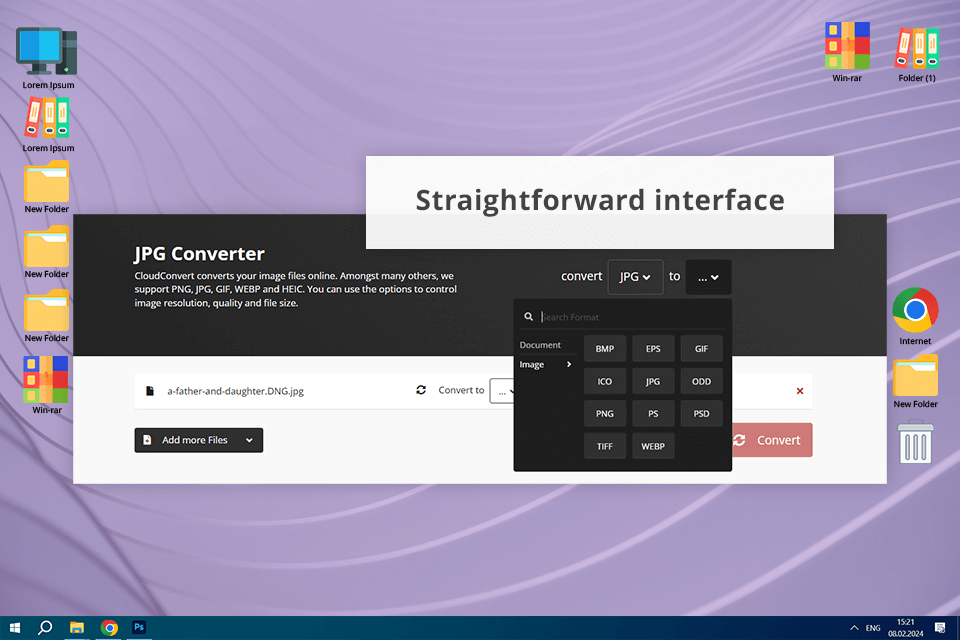Select the Image format category
The image size is (960, 640).
point(546,364)
